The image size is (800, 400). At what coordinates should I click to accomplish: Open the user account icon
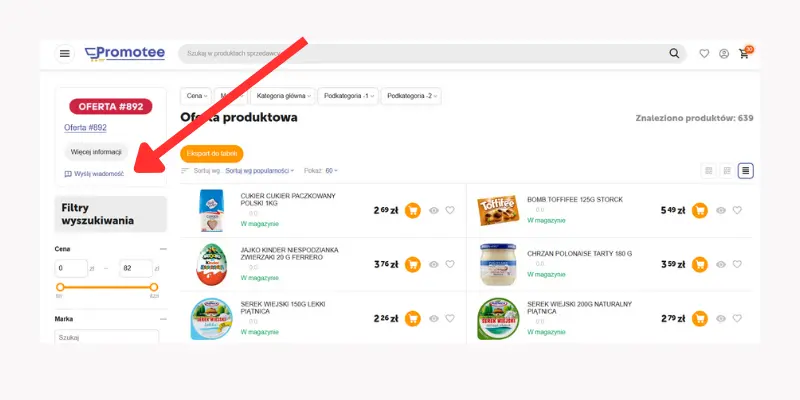click(x=724, y=54)
